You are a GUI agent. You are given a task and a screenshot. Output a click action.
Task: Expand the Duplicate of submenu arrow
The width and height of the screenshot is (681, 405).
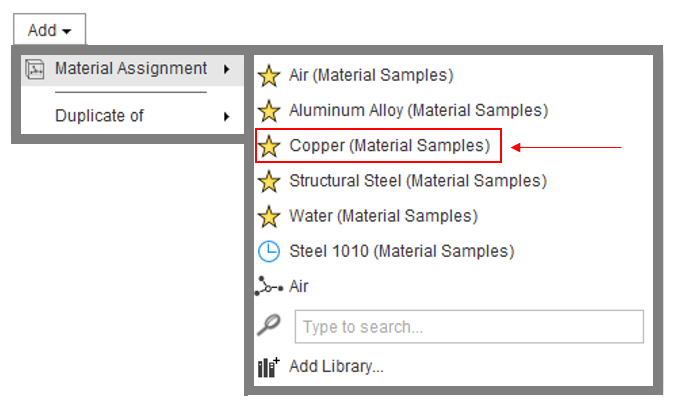(226, 116)
